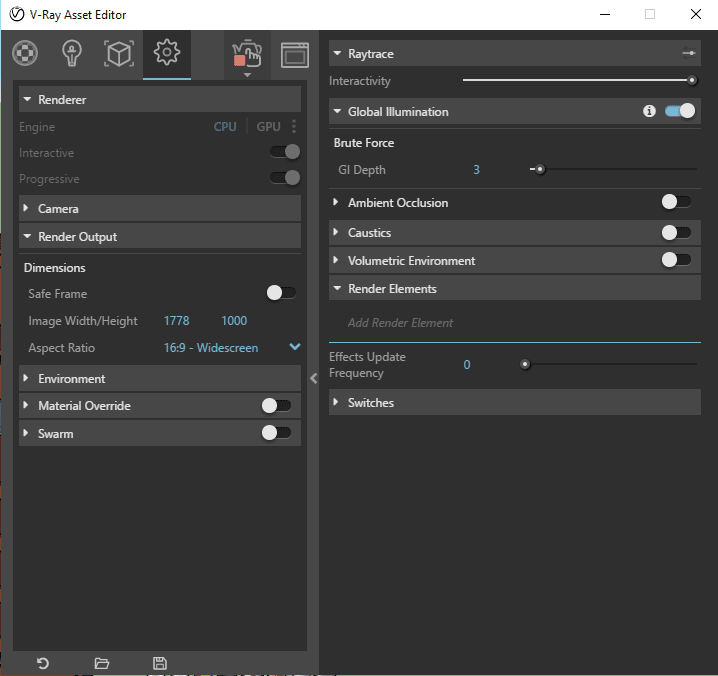
Task: Open the Geometry tab cube icon
Action: tap(119, 54)
